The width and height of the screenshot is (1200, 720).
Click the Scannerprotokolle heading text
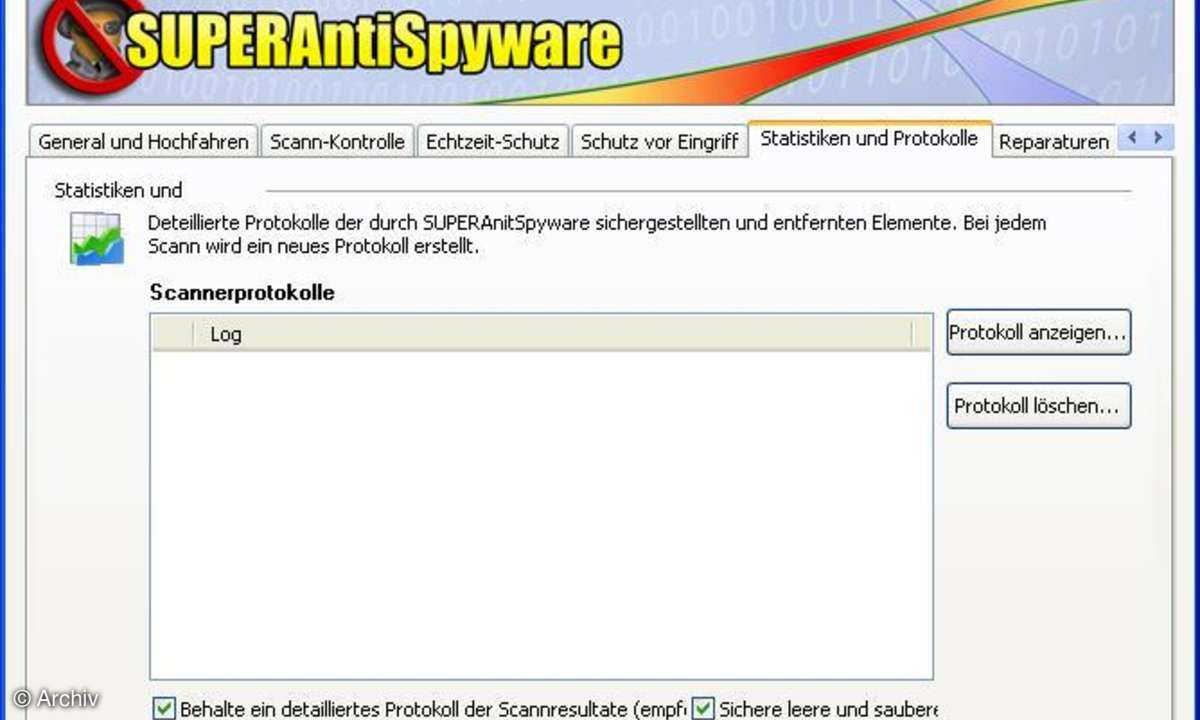pos(242,293)
